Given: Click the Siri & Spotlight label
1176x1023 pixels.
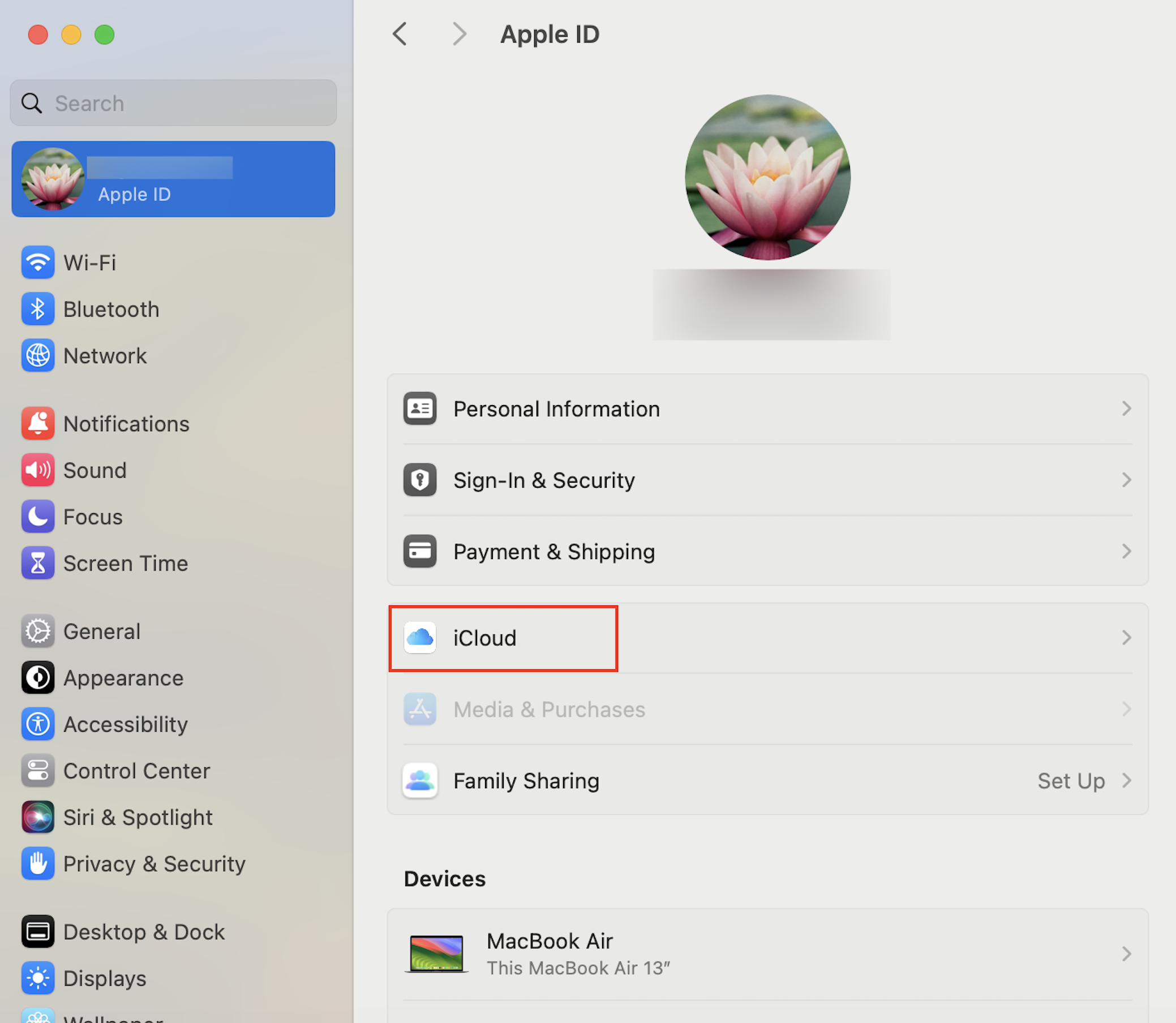Looking at the screenshot, I should [x=138, y=818].
